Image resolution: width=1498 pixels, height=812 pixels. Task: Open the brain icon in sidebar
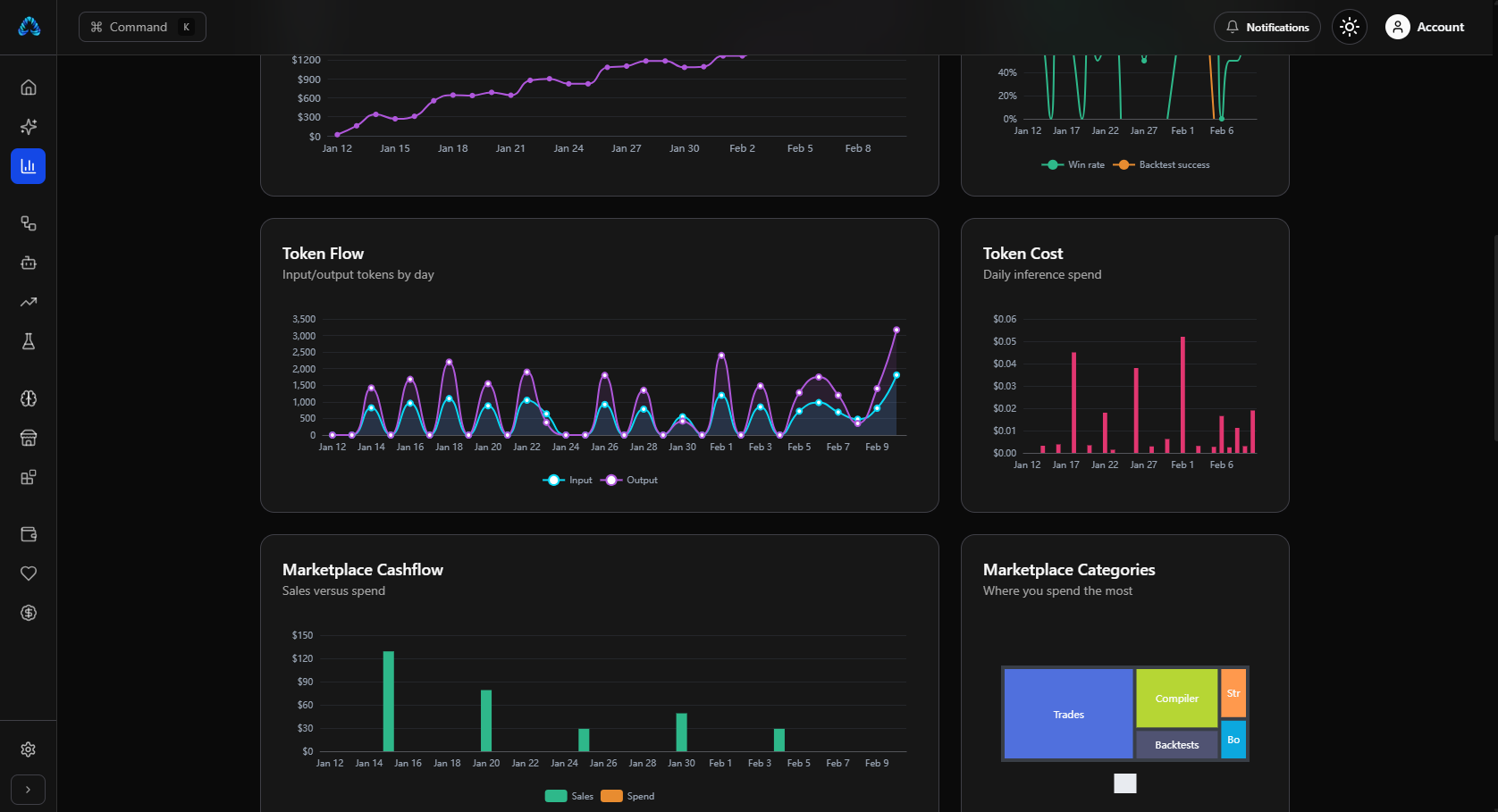[x=29, y=398]
